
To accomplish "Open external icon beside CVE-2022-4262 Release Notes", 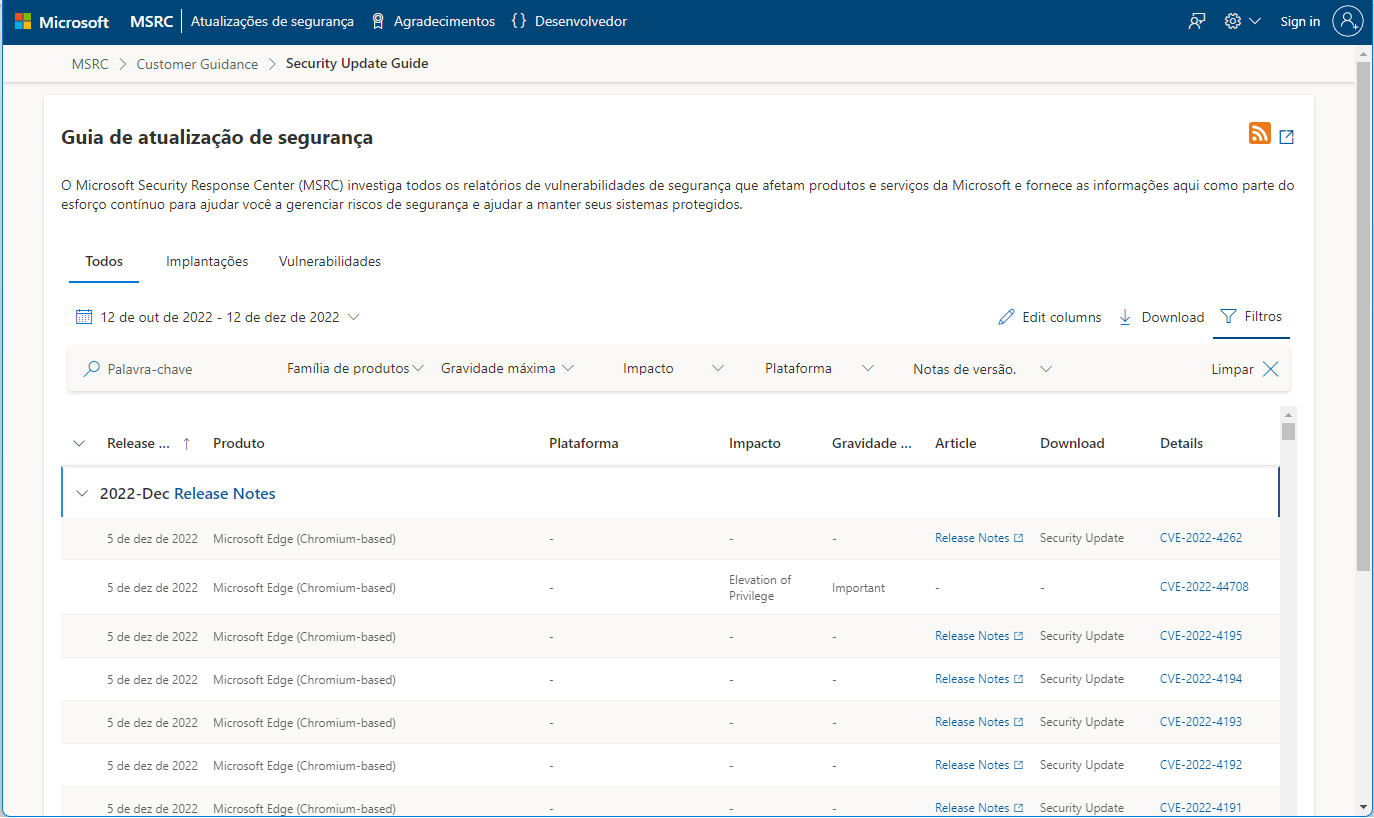I will 1019,538.
